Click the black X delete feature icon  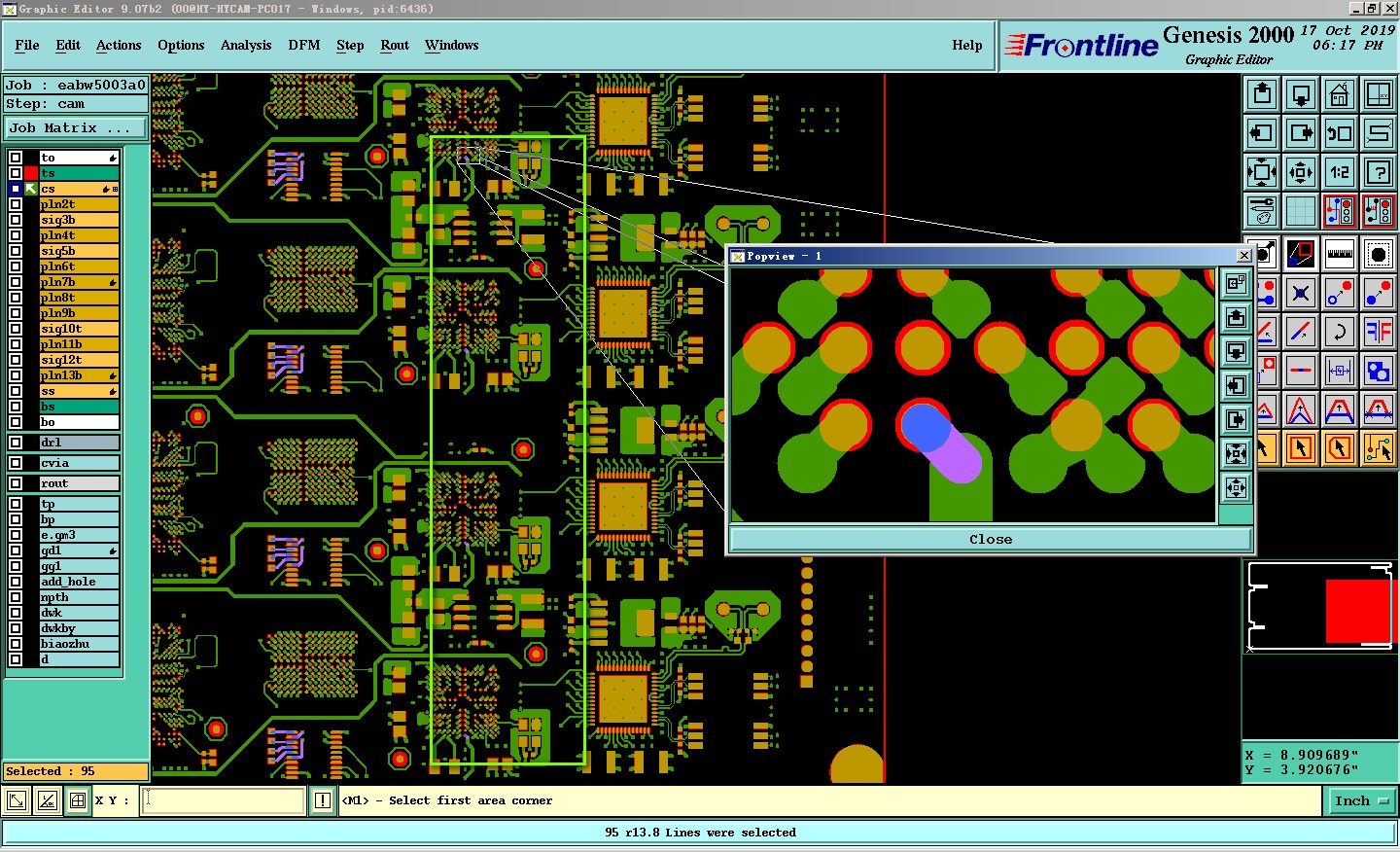[x=1301, y=293]
